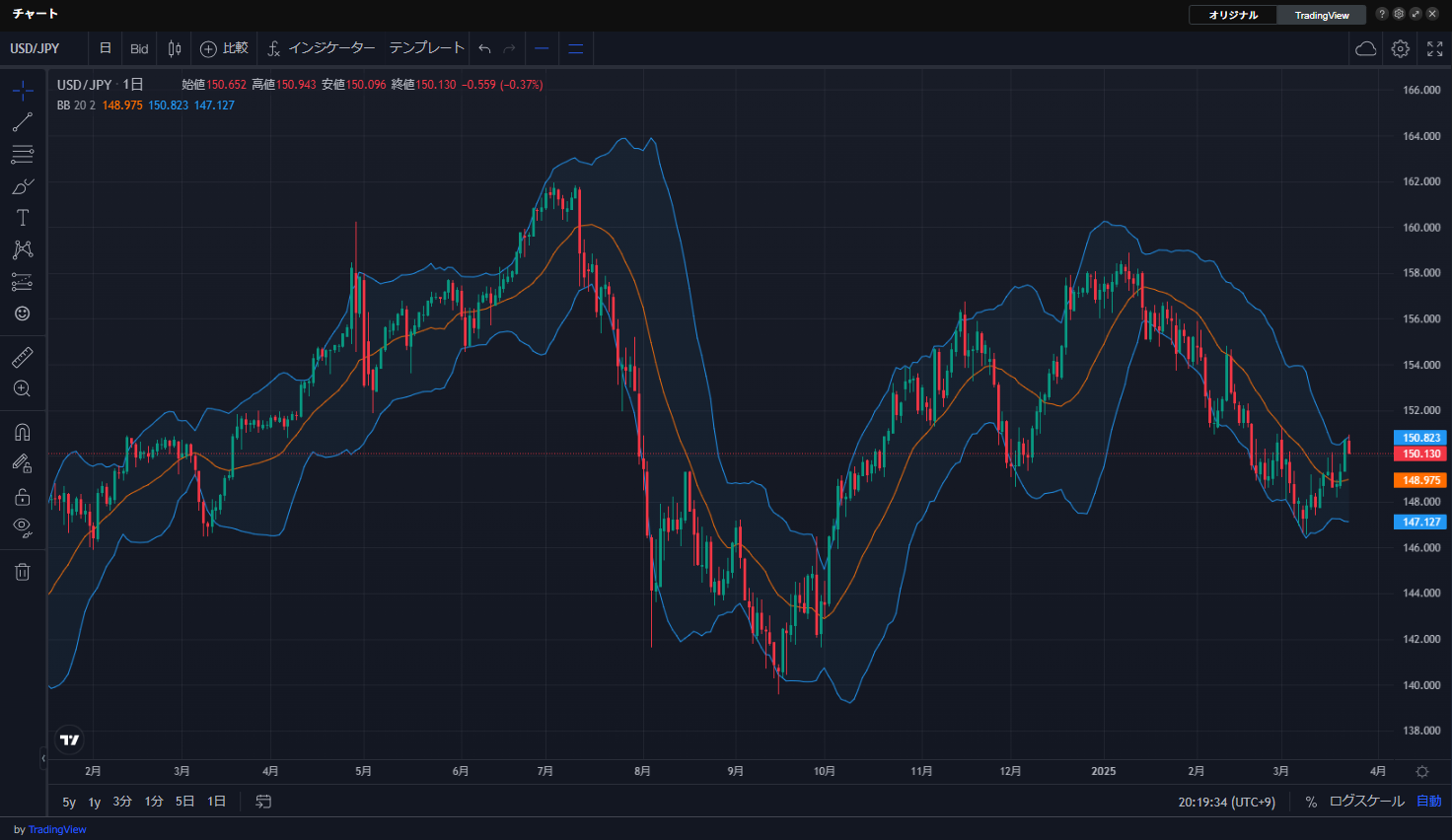Screen dimensions: 1452x840
Task: Open the emoji sticker tool
Action: pos(22,314)
